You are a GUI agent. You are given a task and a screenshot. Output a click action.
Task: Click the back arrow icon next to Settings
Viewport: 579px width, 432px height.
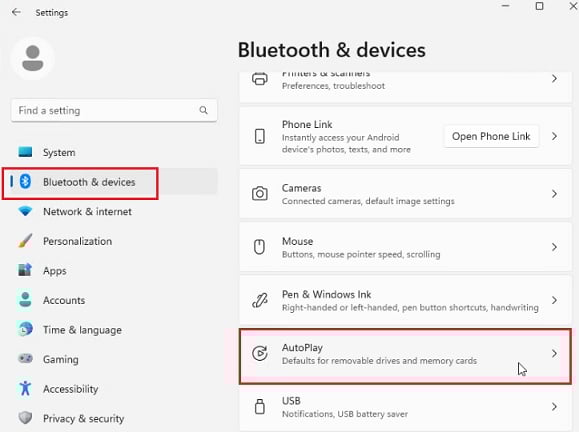pyautogui.click(x=16, y=12)
